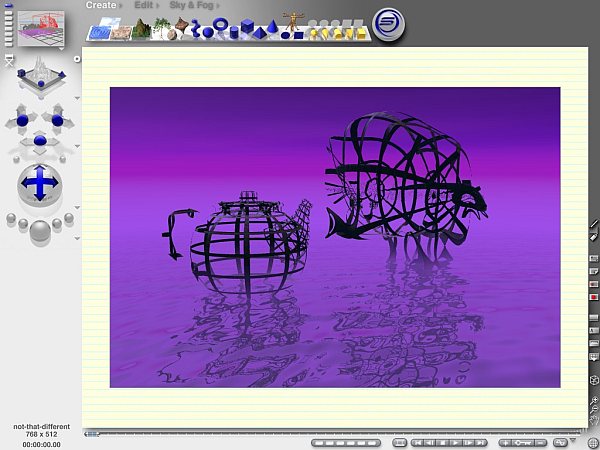Click the director's chair camera icon

pos(9,60)
